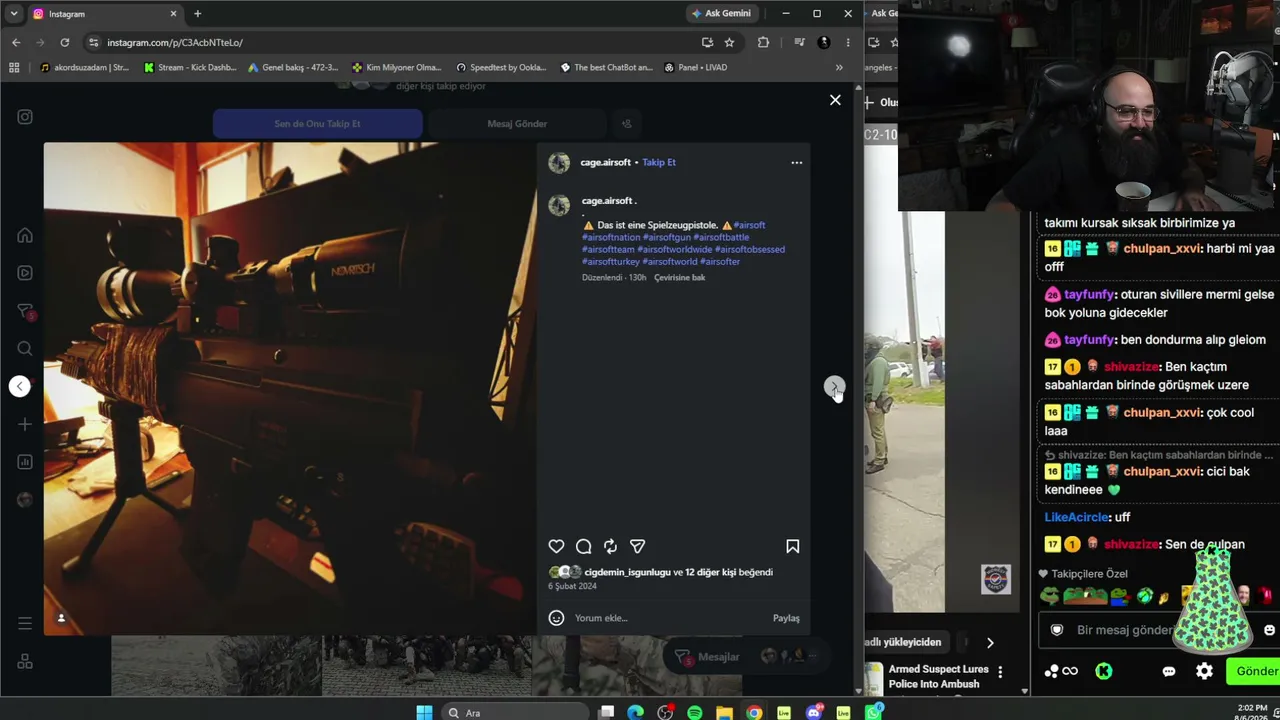Reload the Instagram page
Screen dimensions: 1280x720
65,42
